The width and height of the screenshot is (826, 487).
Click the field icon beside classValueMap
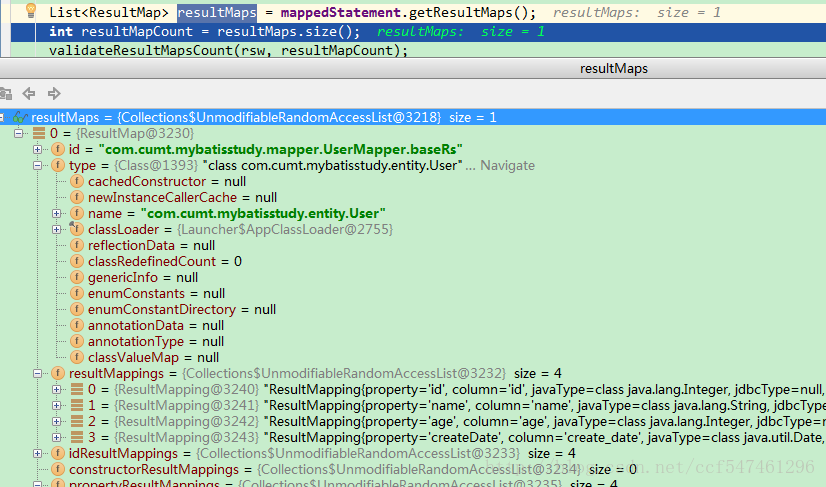tap(77, 357)
